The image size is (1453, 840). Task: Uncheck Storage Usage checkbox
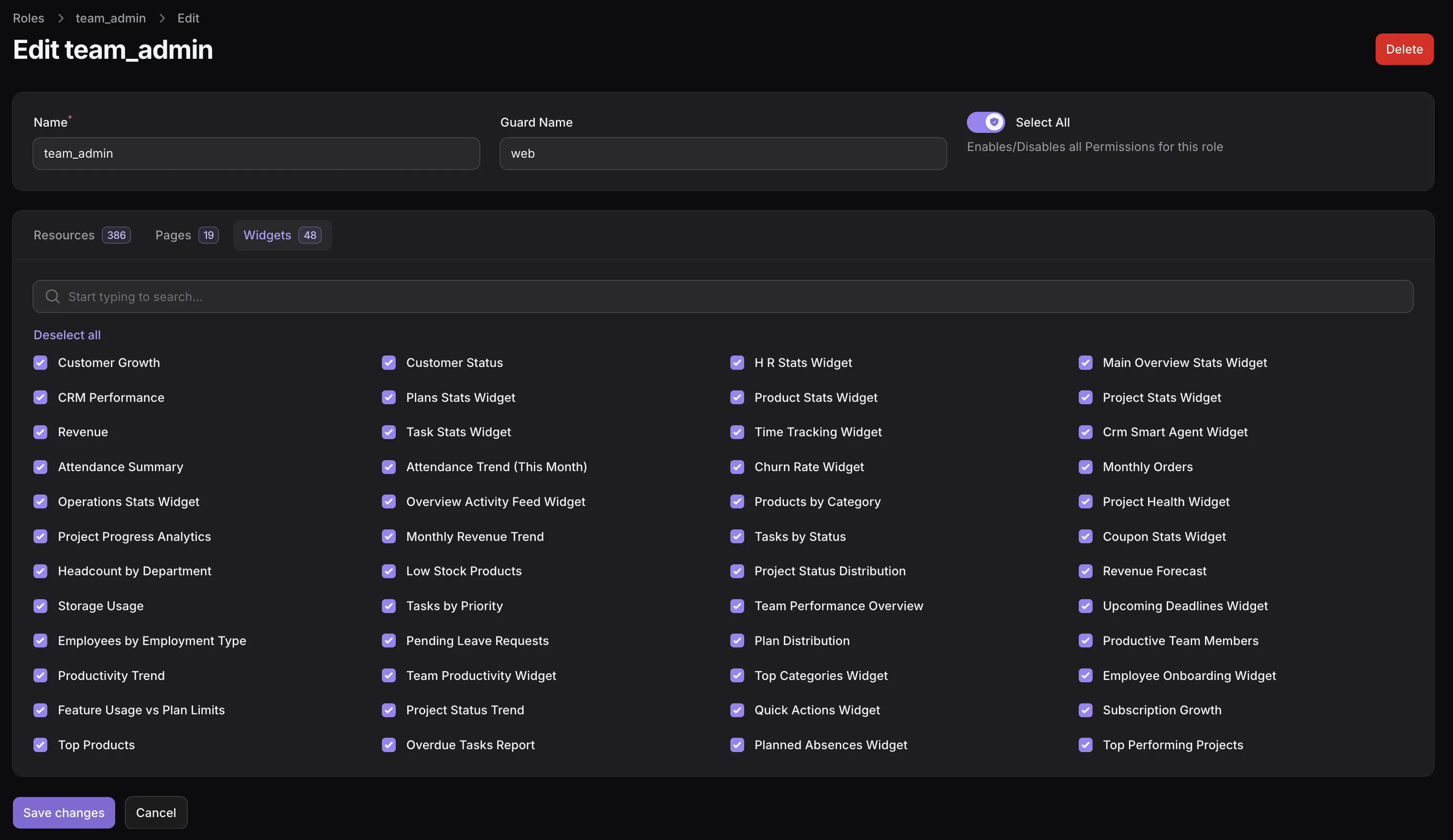[40, 606]
